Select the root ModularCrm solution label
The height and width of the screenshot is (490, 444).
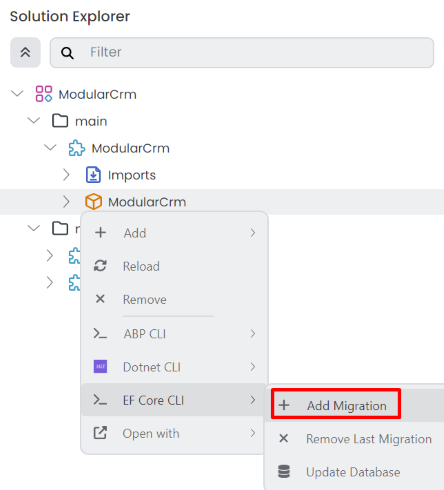pyautogui.click(x=98, y=95)
